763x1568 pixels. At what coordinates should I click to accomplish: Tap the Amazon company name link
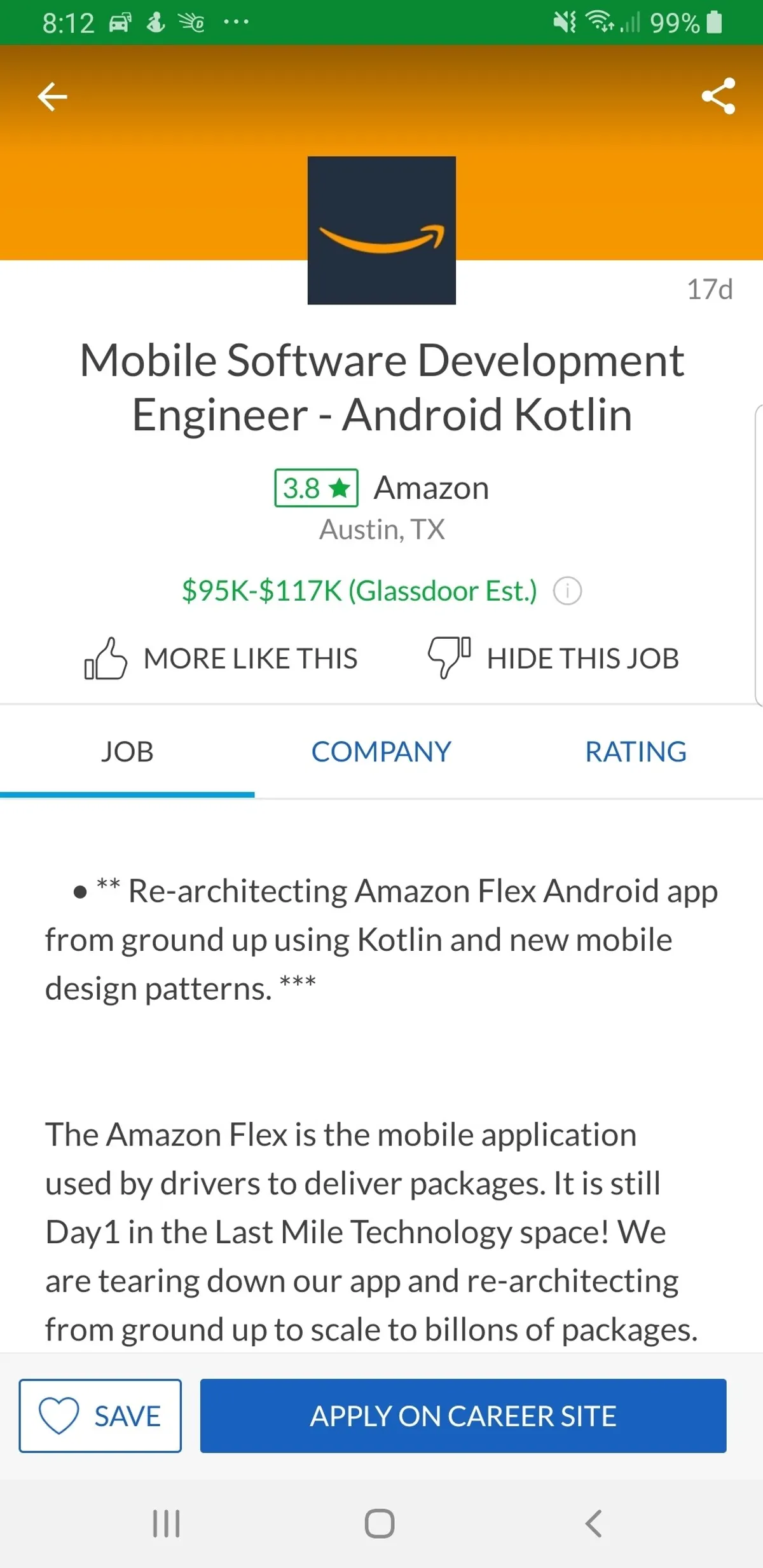point(431,488)
